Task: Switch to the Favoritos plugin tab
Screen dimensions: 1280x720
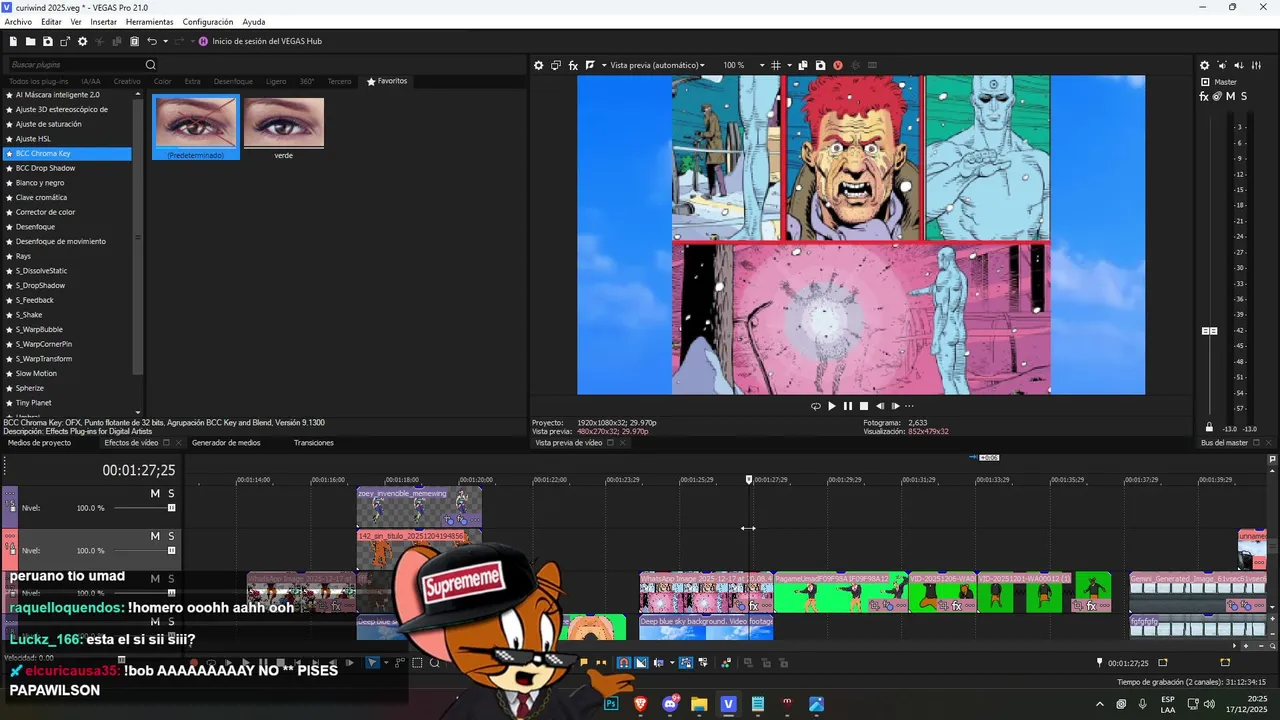Action: click(388, 81)
